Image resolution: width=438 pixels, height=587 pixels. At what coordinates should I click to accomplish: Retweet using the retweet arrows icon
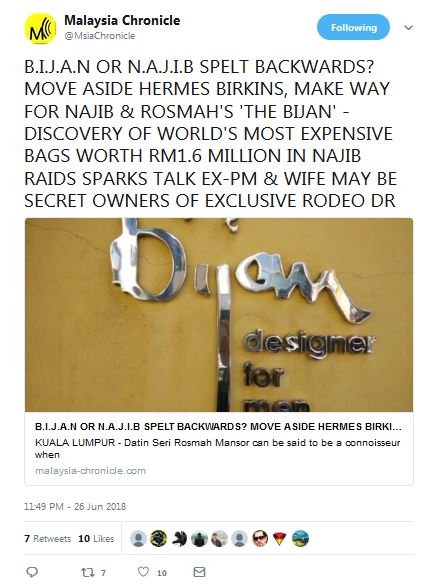87,572
